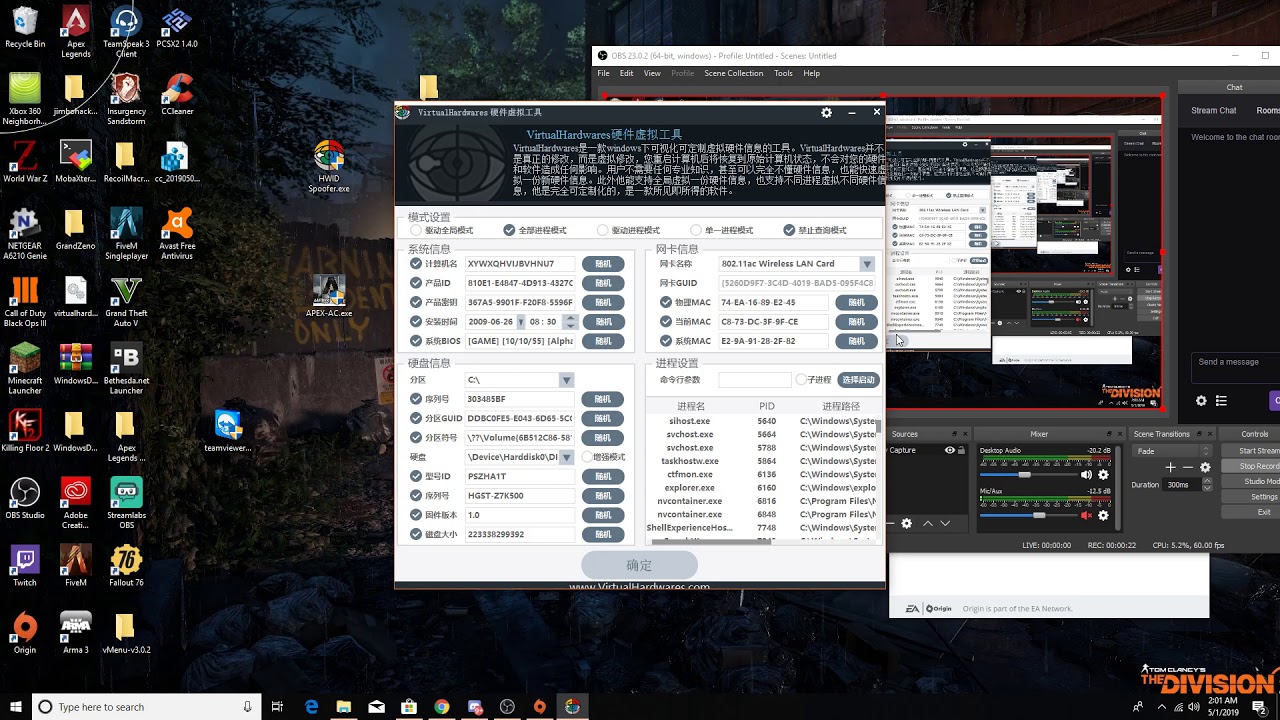The image size is (1280, 720).
Task: Toggle the 物理MAC checkbox
Action: 666,302
